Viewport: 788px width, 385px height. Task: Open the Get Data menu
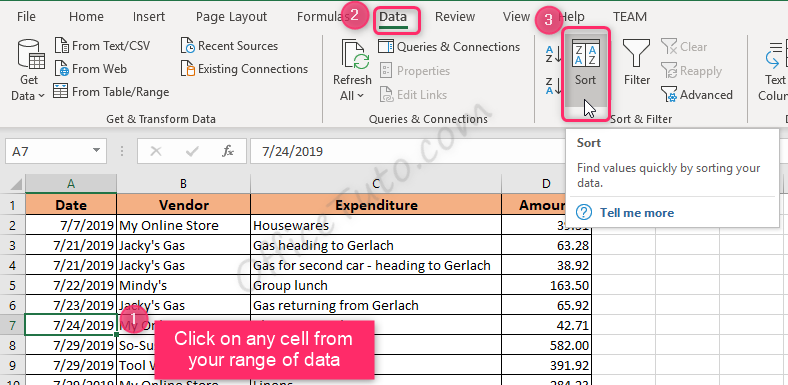[28, 70]
